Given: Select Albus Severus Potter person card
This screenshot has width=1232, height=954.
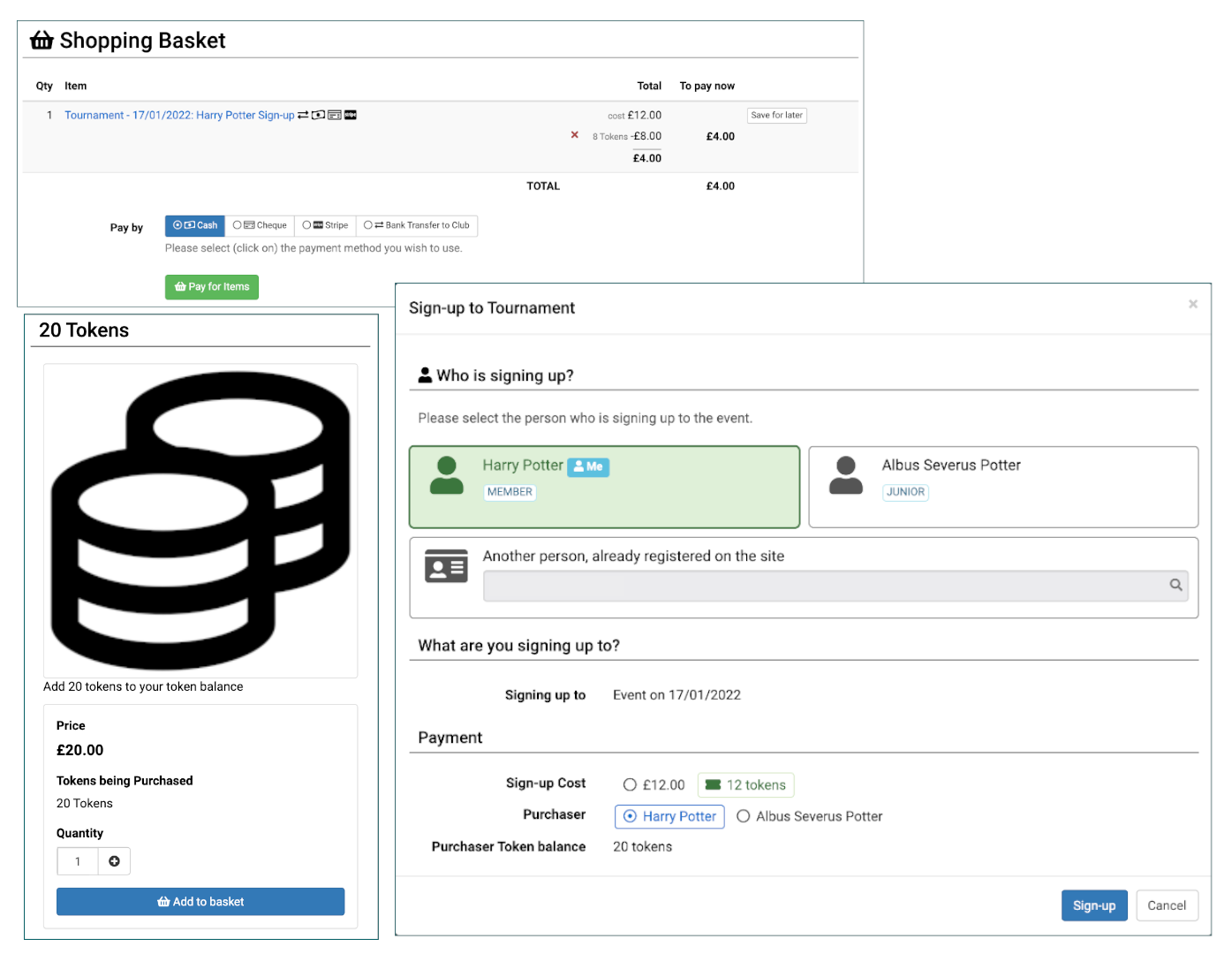Looking at the screenshot, I should click(x=1002, y=487).
